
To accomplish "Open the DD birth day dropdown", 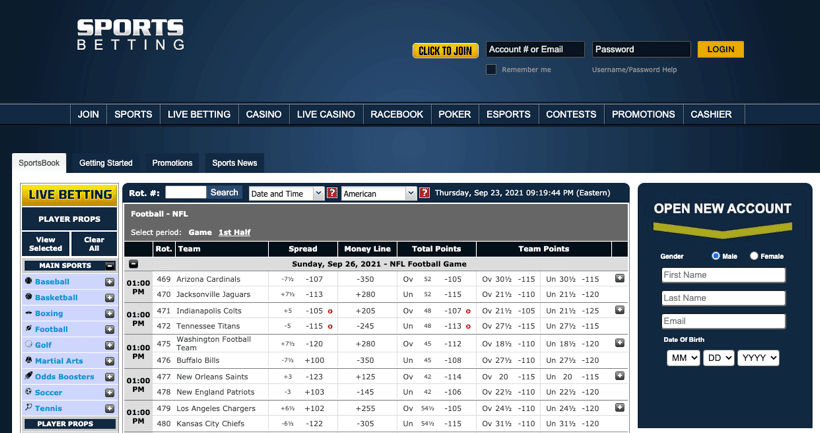I will tap(719, 358).
